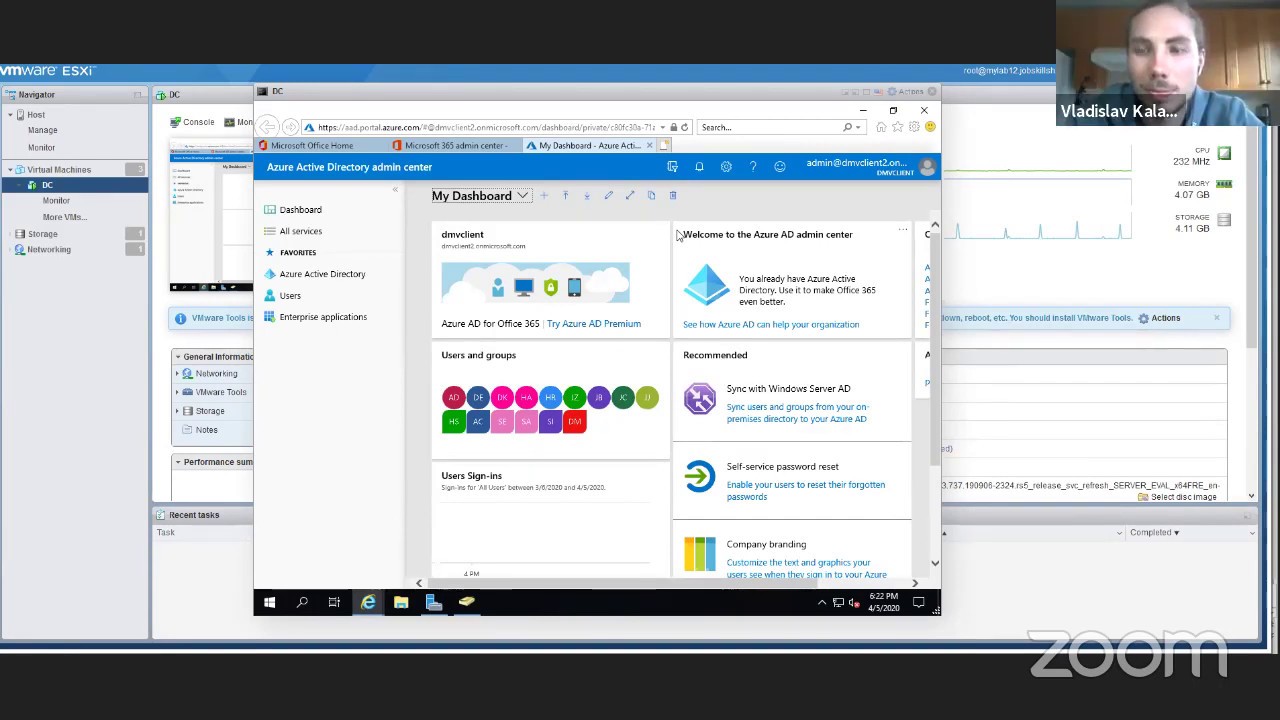Expand the VMware Tools row in General Information

click(177, 392)
